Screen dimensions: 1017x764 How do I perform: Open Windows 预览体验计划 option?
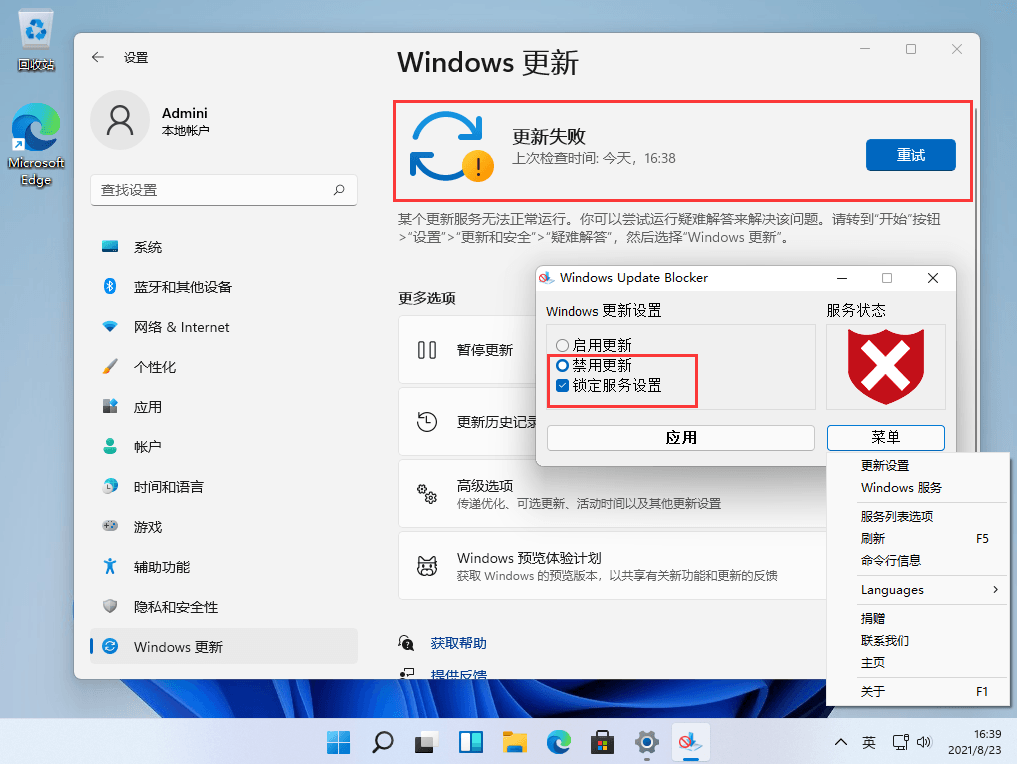(x=612, y=566)
